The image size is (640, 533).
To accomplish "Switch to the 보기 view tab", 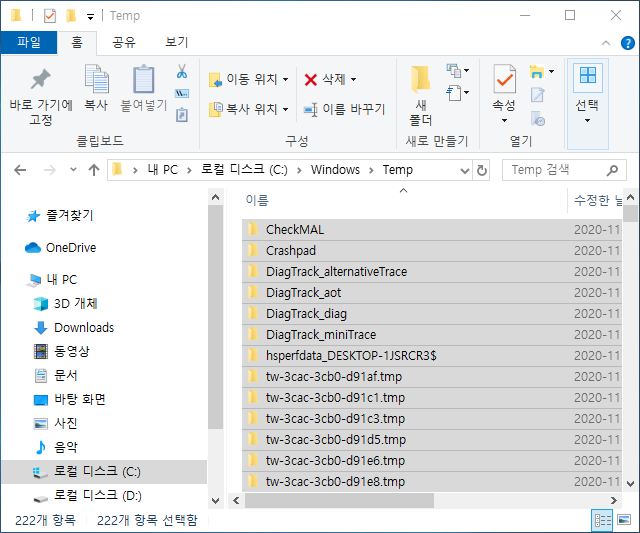I will (x=176, y=42).
